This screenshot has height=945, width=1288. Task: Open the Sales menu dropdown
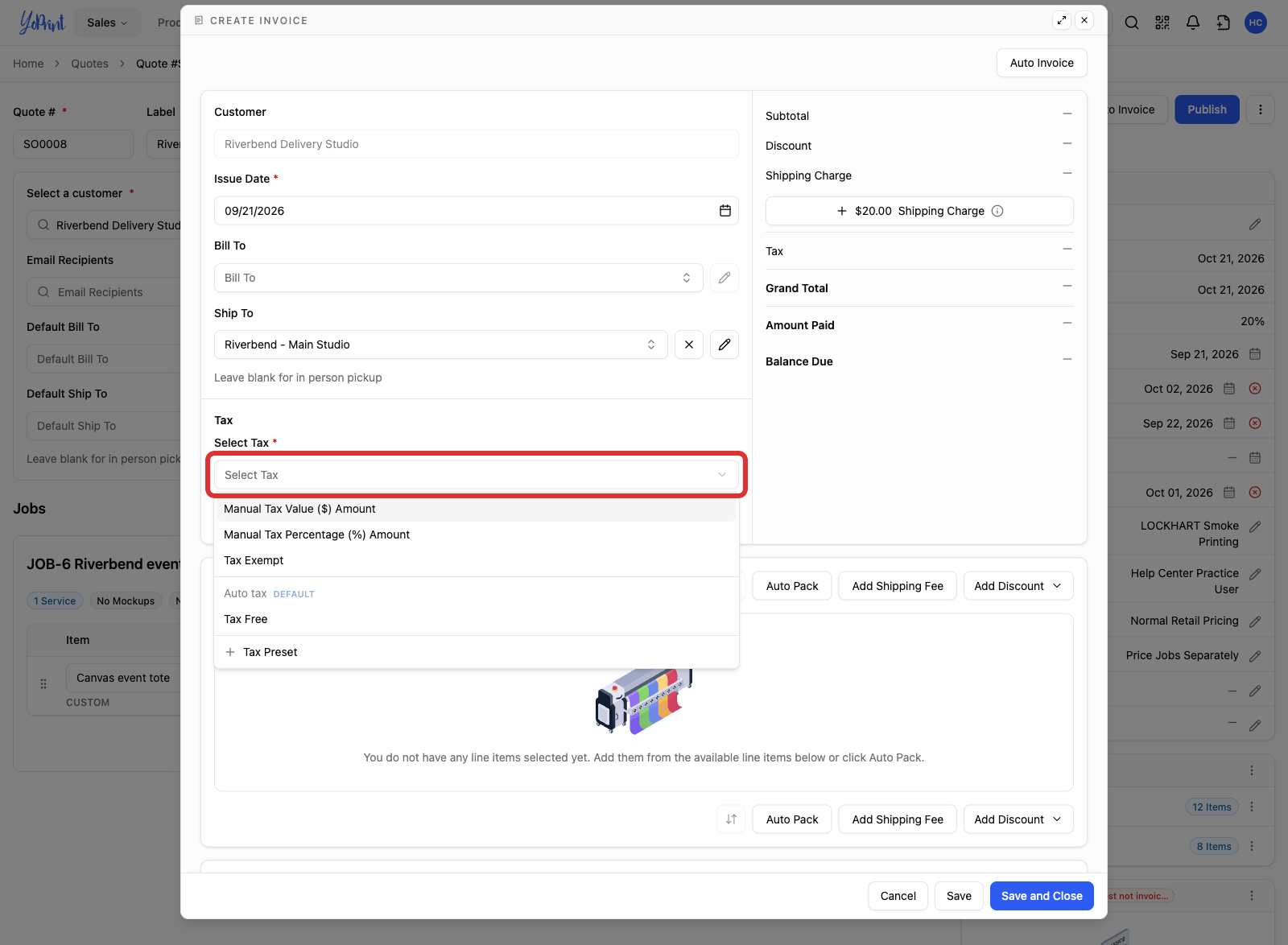coord(107,23)
